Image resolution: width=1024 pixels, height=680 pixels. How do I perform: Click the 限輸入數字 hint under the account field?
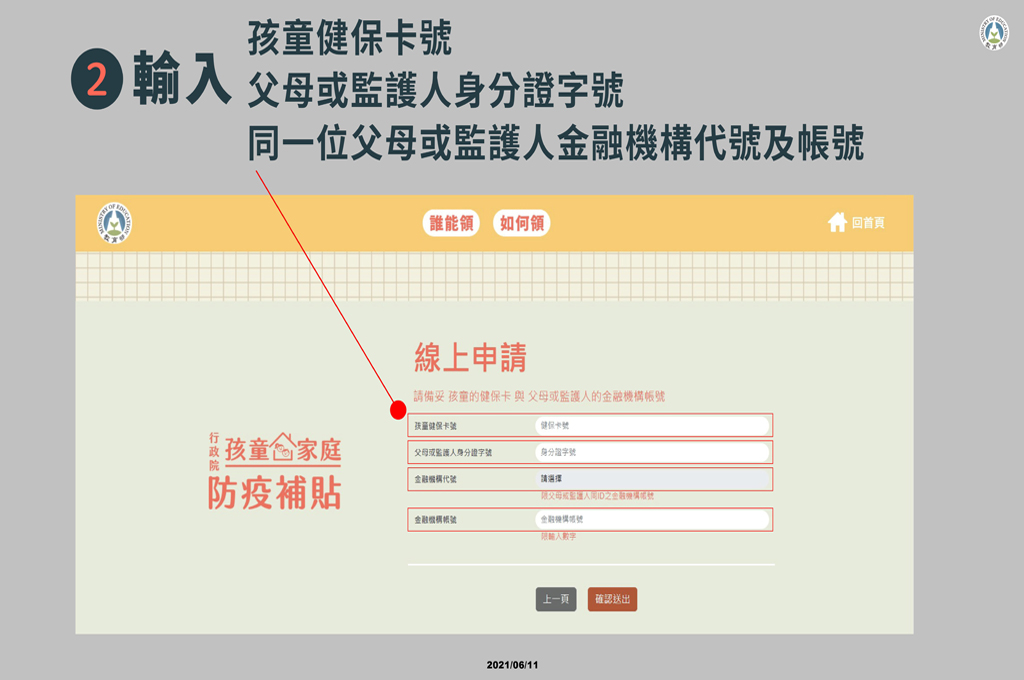tap(558, 537)
